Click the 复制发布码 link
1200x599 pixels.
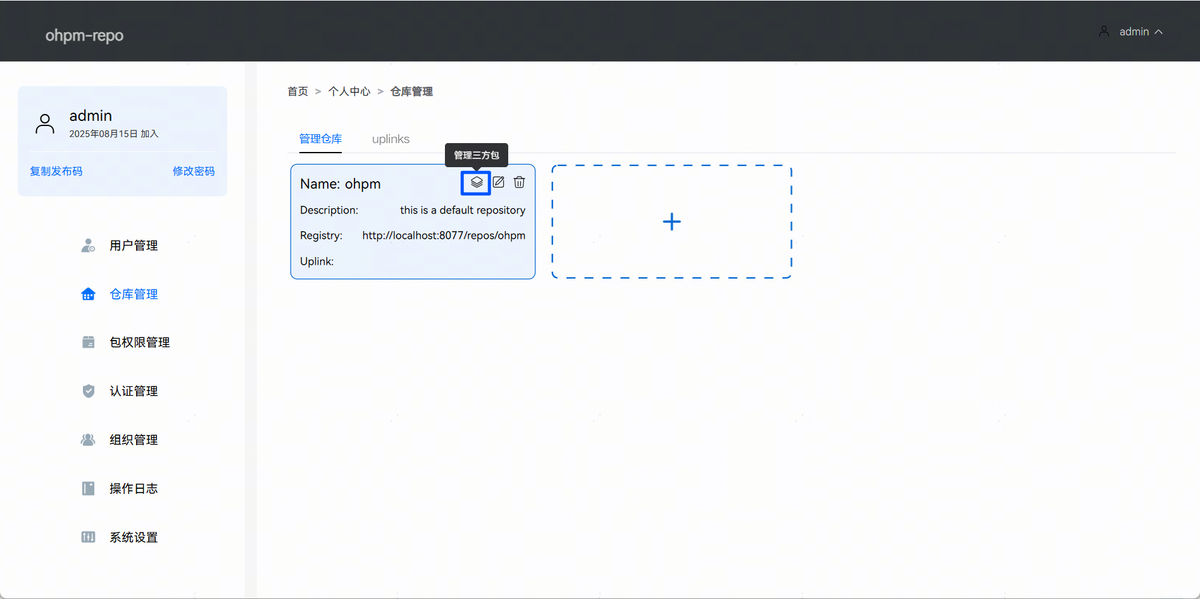point(56,171)
